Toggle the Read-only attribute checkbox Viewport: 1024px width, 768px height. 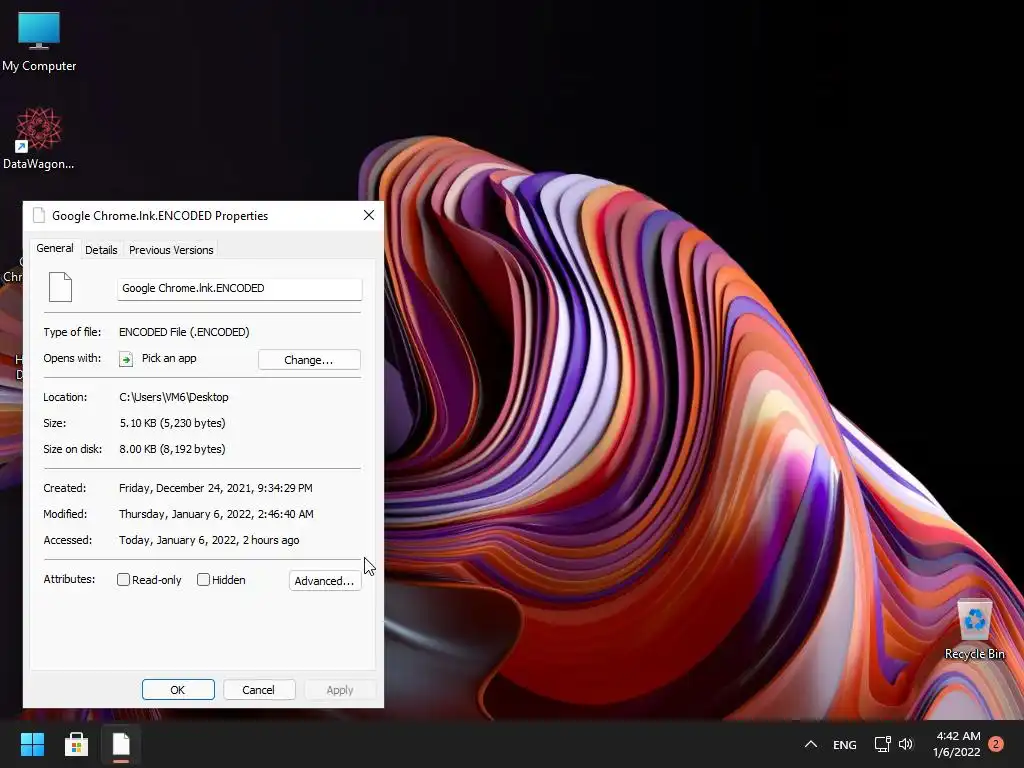[x=123, y=579]
